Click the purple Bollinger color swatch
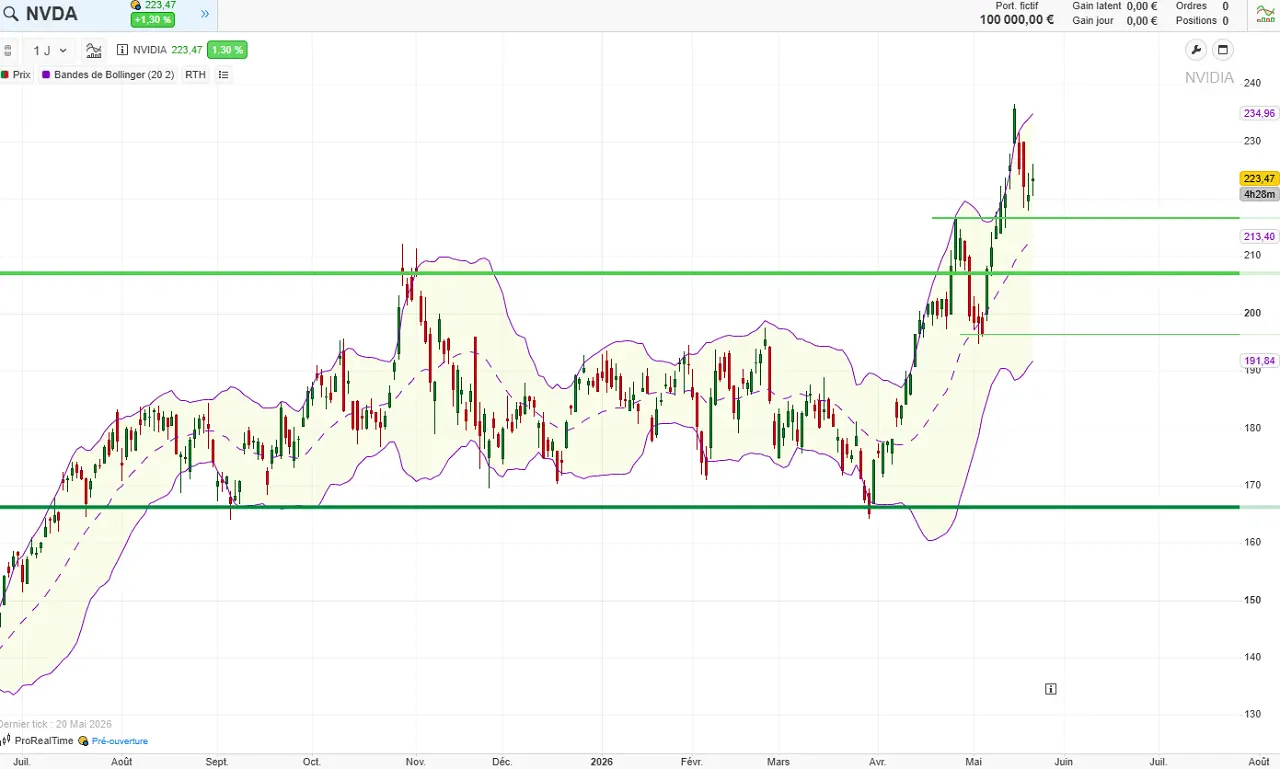The height and width of the screenshot is (769, 1280). tap(46, 75)
